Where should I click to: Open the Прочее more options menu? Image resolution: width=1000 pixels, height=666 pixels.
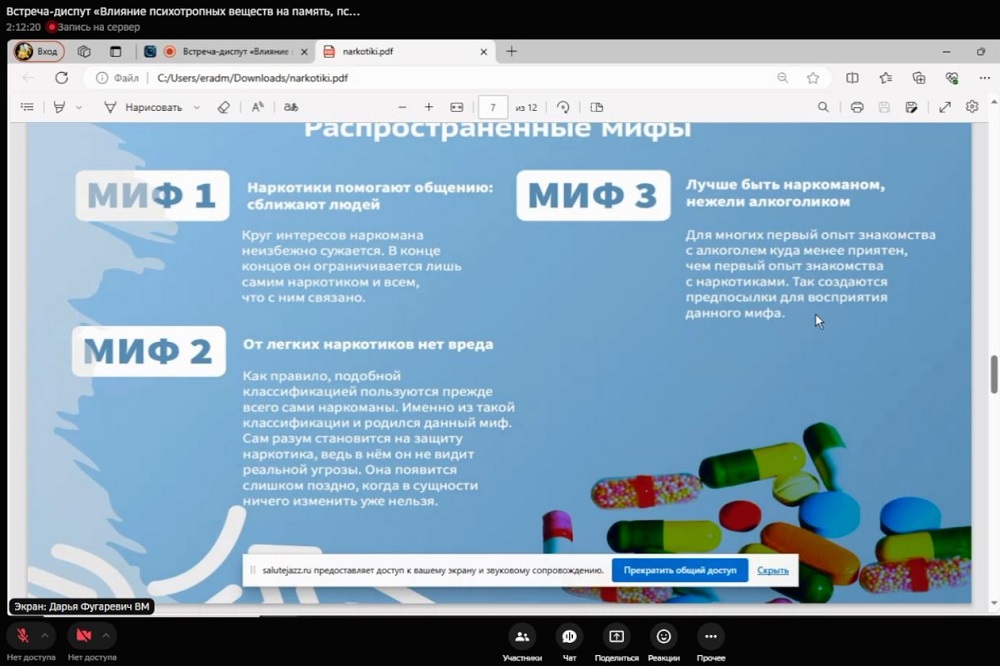[711, 637]
